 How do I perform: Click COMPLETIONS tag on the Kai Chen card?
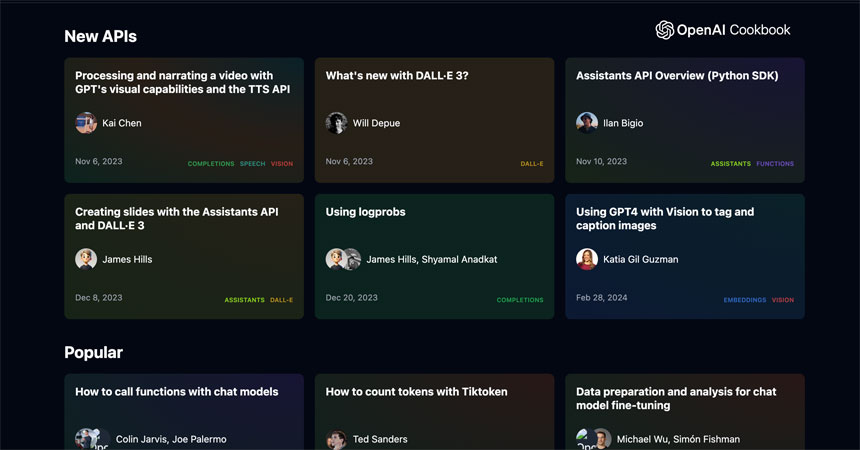(211, 164)
